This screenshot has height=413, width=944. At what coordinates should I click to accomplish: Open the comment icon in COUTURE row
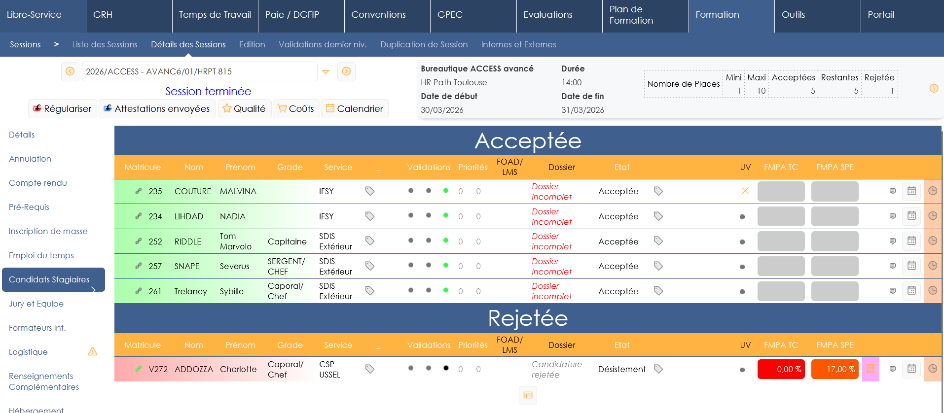pos(893,191)
